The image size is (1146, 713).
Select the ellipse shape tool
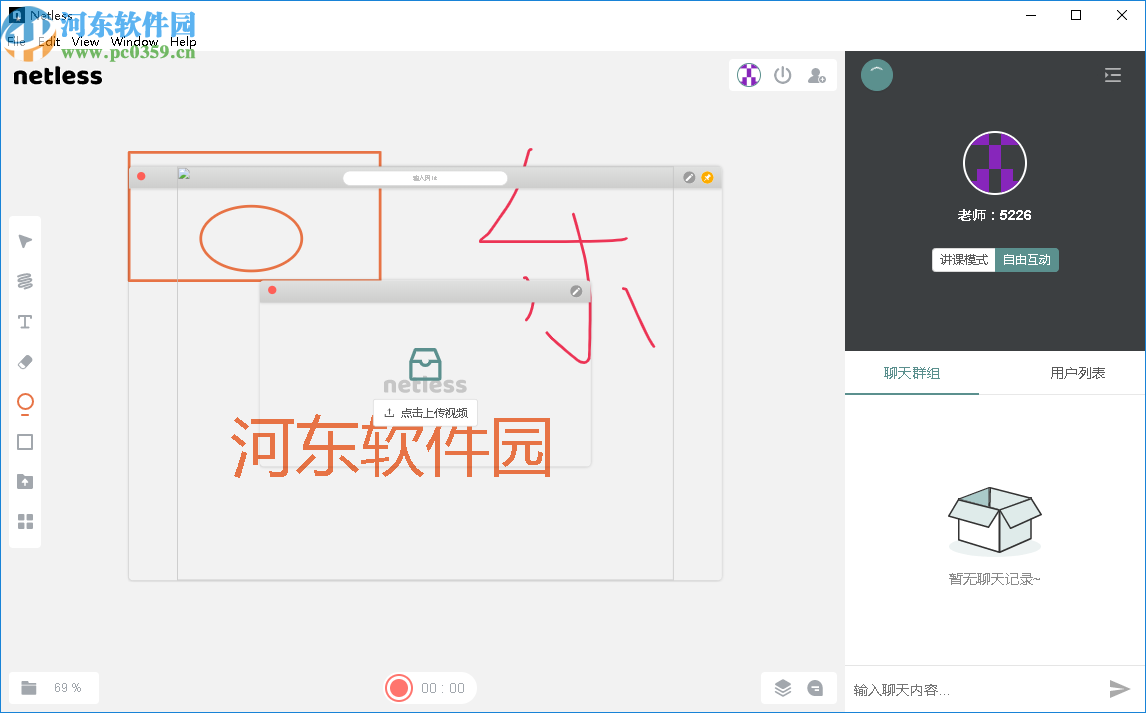click(x=25, y=402)
